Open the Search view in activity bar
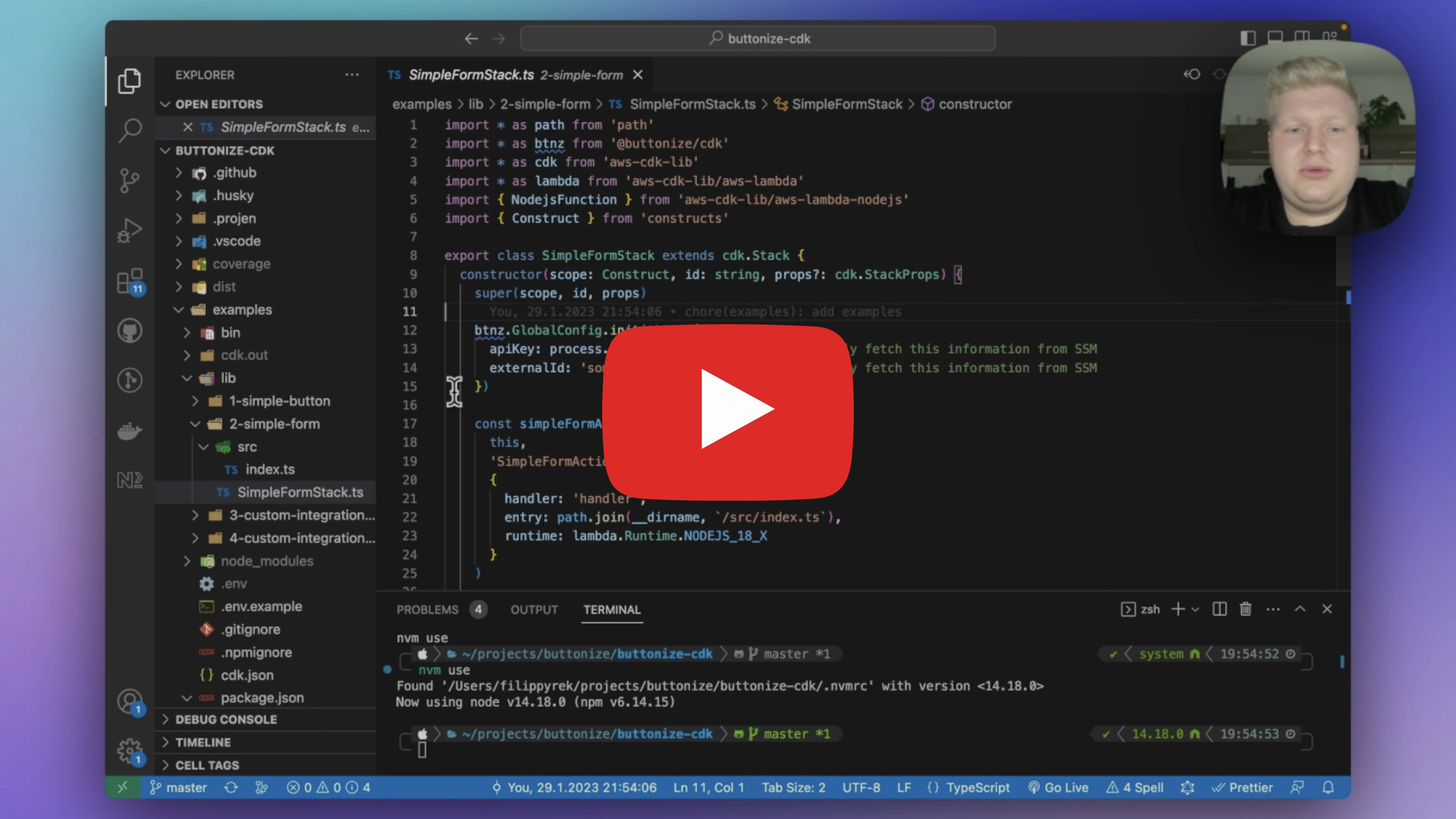This screenshot has width=1456, height=819. click(x=129, y=130)
